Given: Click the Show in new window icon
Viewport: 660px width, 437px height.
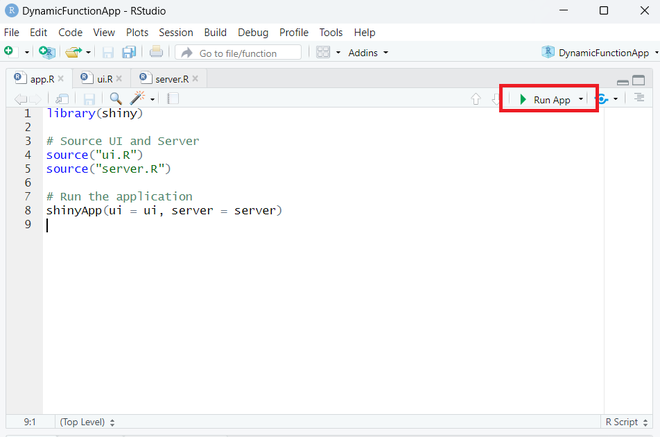Looking at the screenshot, I should (x=62, y=99).
